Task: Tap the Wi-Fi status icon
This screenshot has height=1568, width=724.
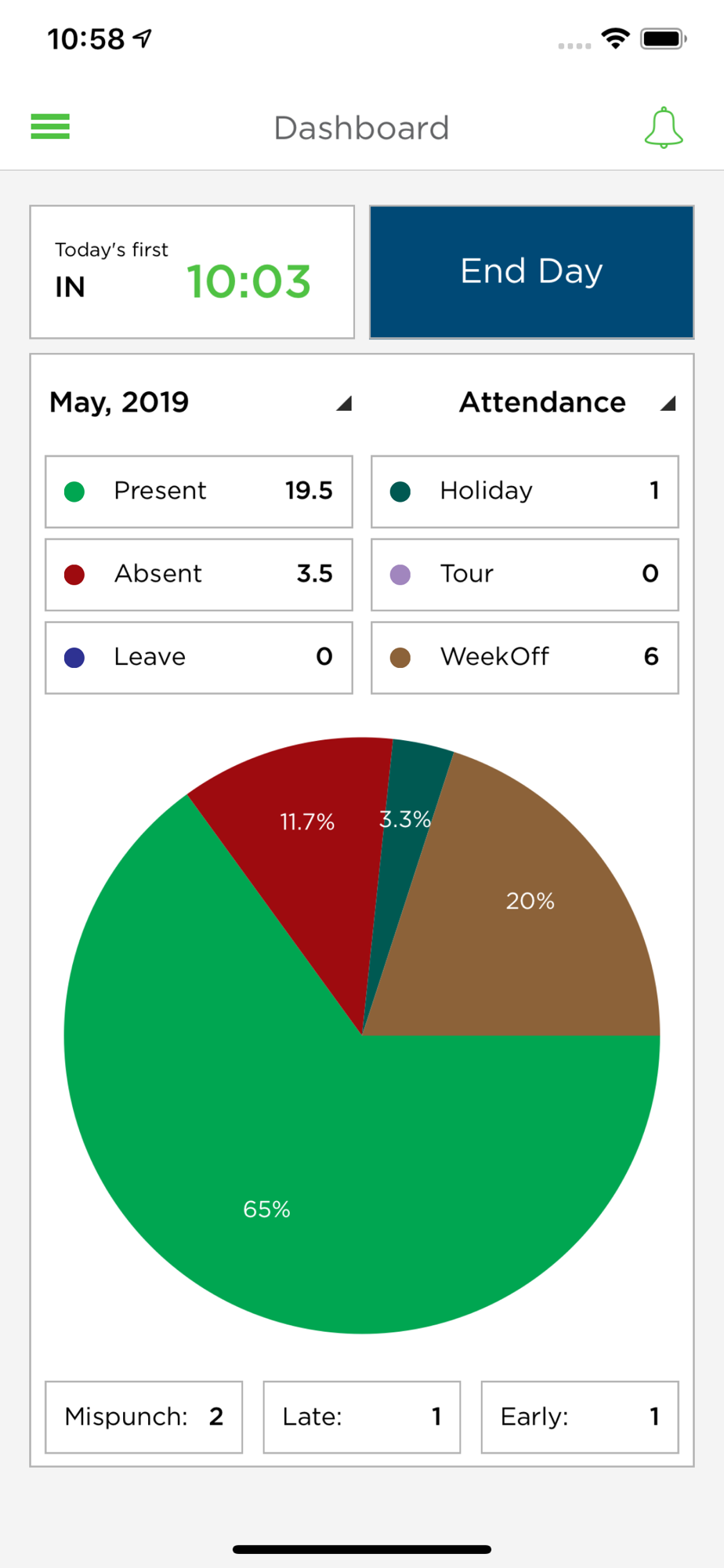Action: coord(616,38)
